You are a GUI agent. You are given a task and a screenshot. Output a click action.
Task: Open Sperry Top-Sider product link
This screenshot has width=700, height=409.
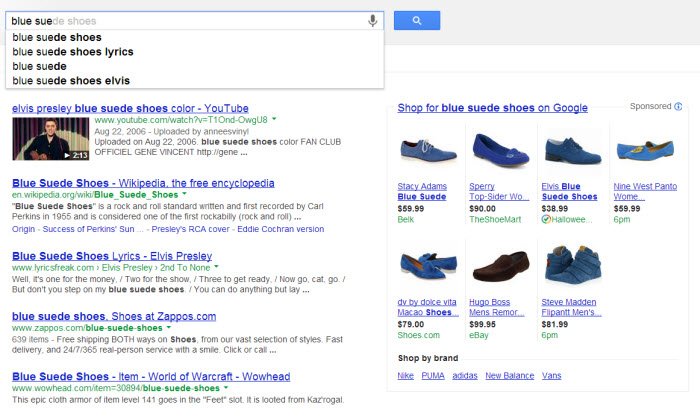pos(499,192)
